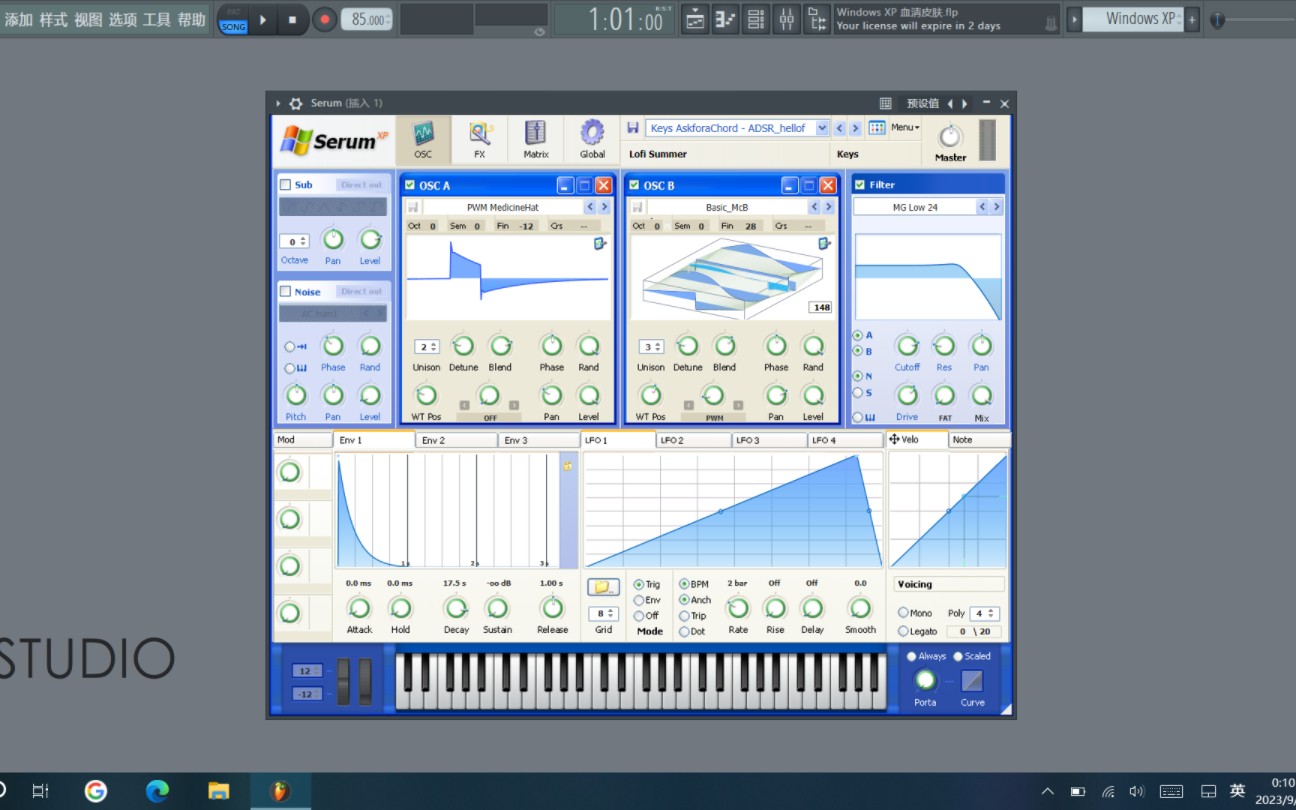Click the Noise Direct out button
Image resolution: width=1296 pixels, height=810 pixels.
pos(361,291)
